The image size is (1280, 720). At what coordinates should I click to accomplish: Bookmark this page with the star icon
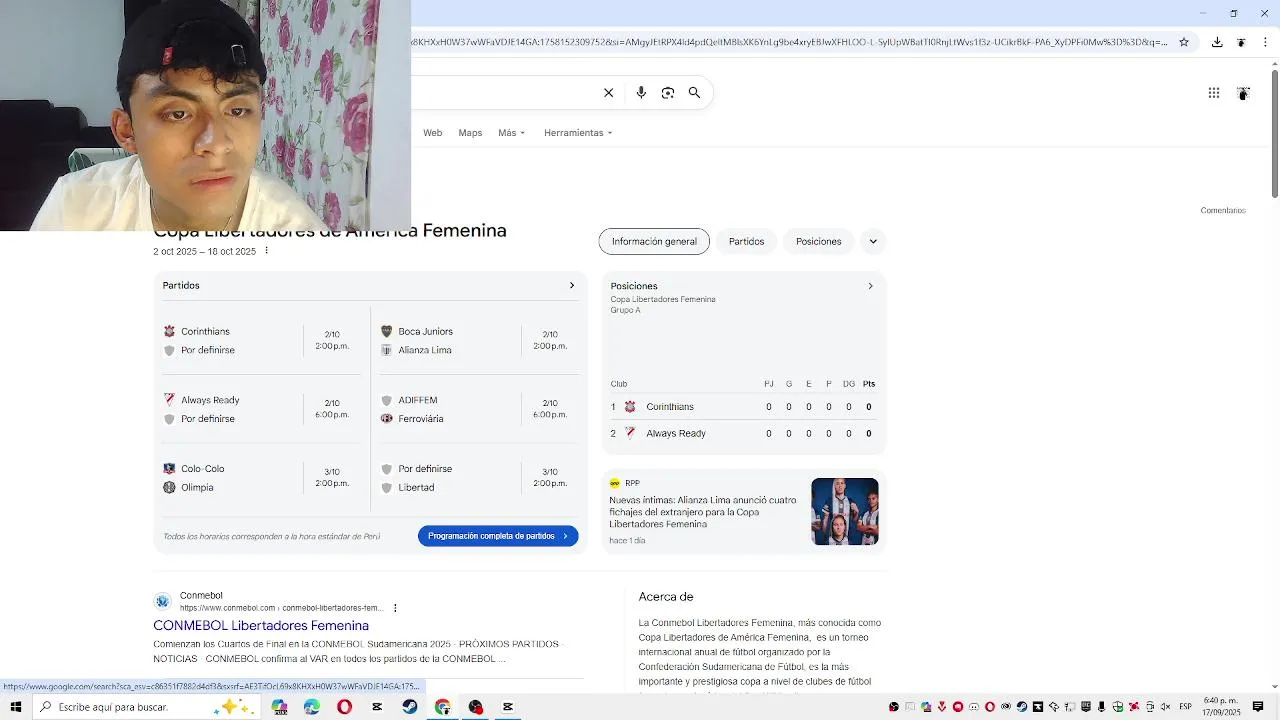tap(1184, 42)
